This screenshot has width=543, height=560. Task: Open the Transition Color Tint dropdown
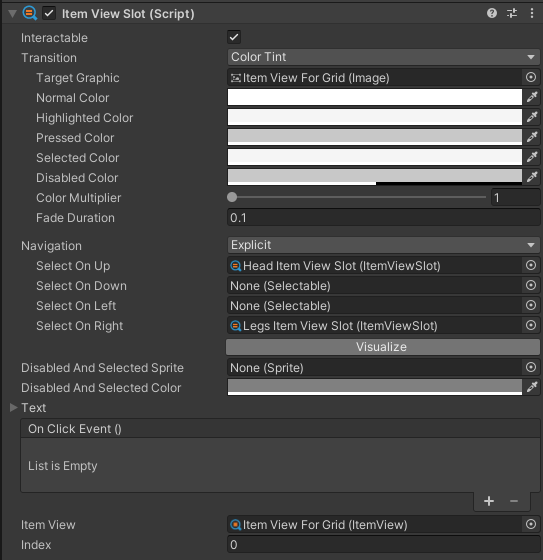pyautogui.click(x=383, y=57)
